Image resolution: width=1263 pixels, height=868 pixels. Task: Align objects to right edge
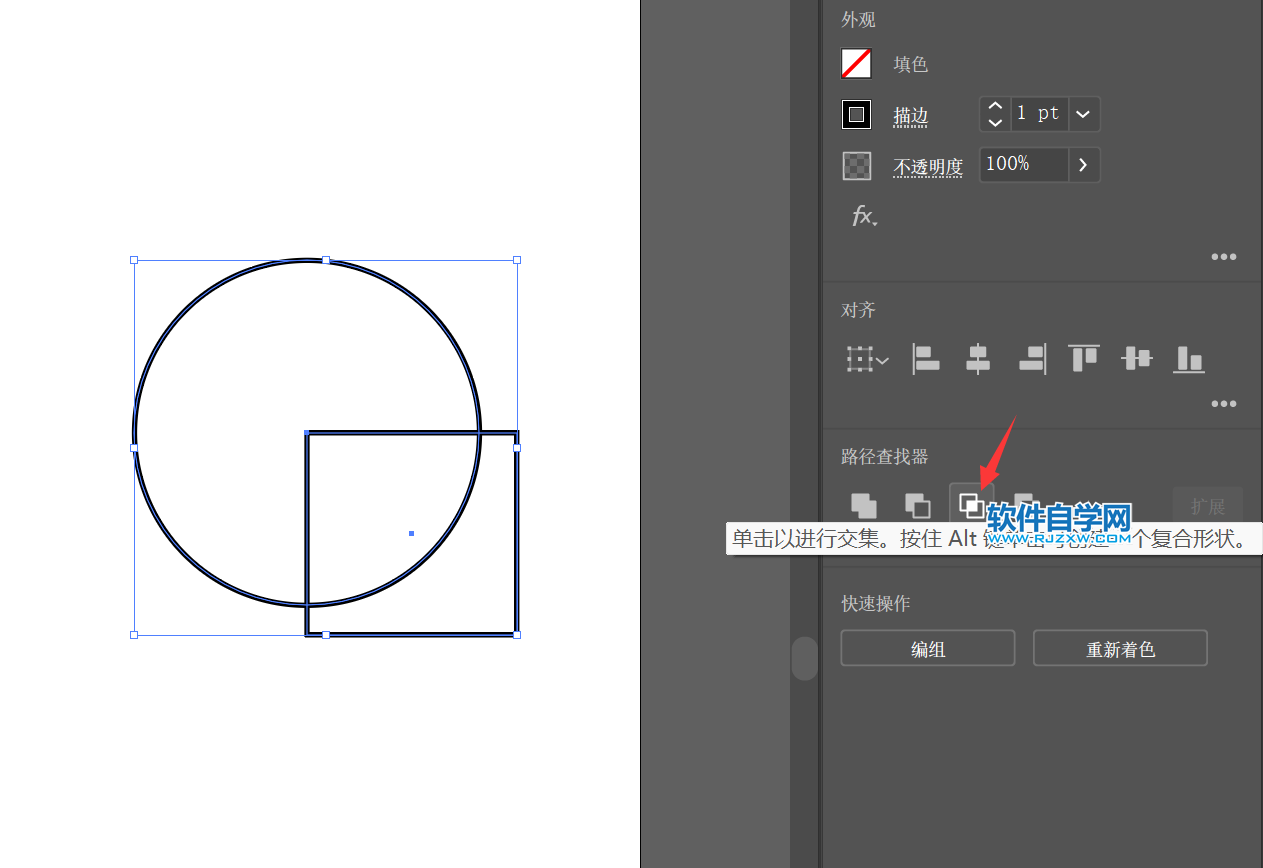pos(1033,359)
